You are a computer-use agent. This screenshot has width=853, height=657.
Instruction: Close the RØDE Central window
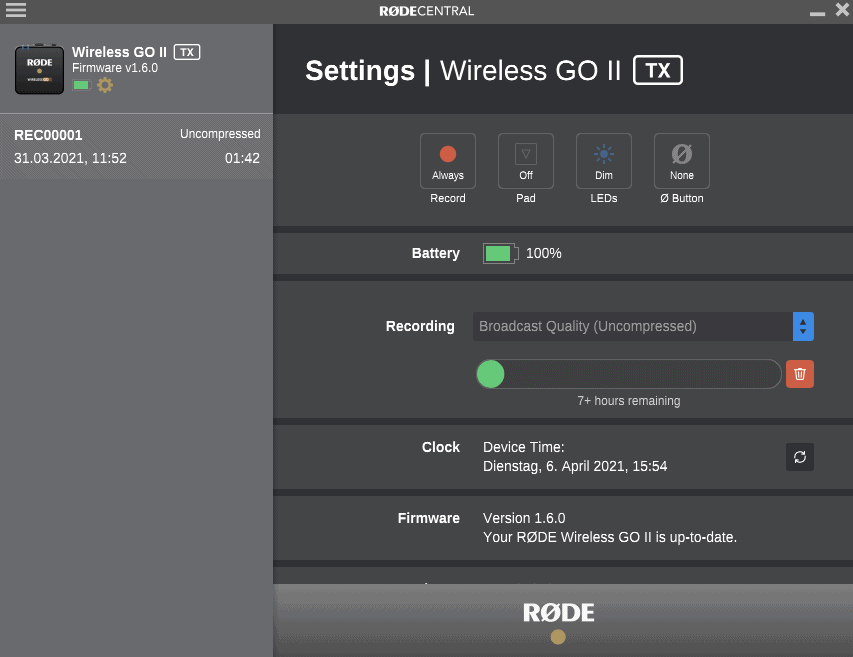point(843,9)
